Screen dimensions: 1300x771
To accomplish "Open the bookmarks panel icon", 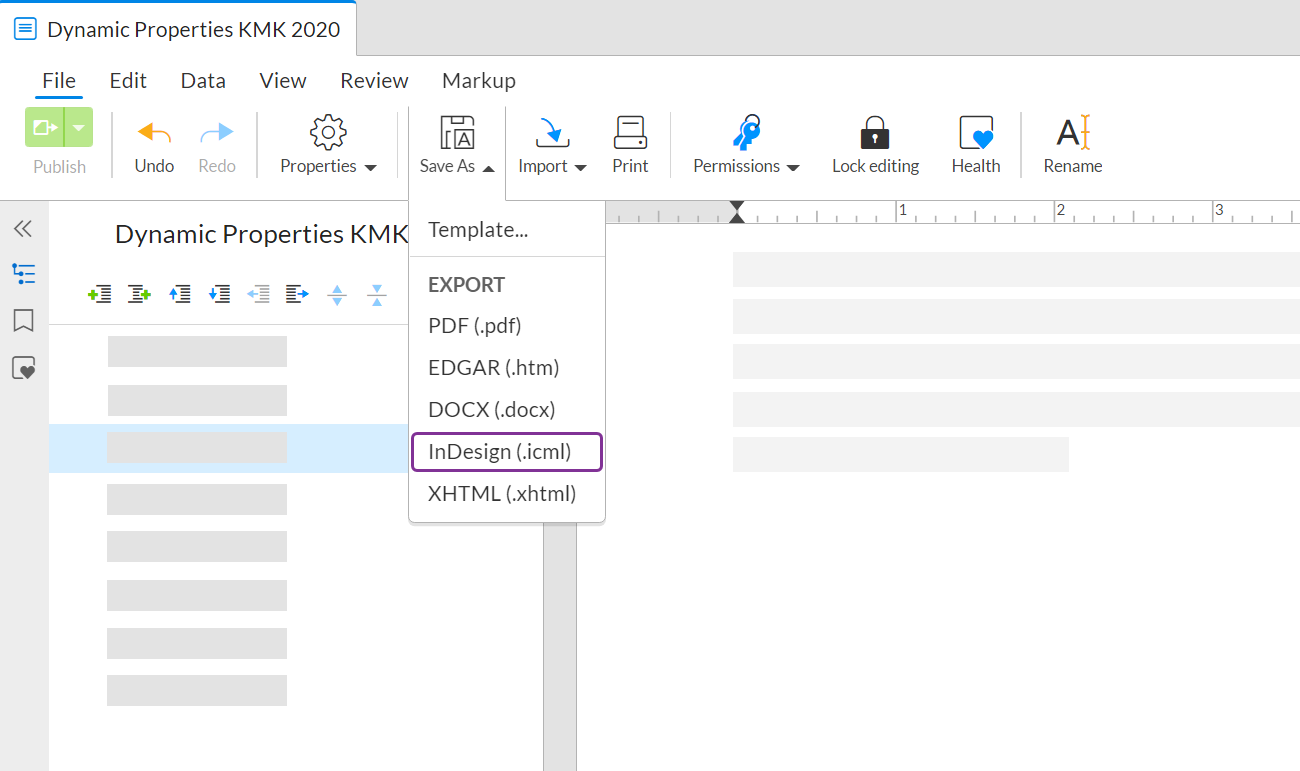I will click(x=23, y=321).
